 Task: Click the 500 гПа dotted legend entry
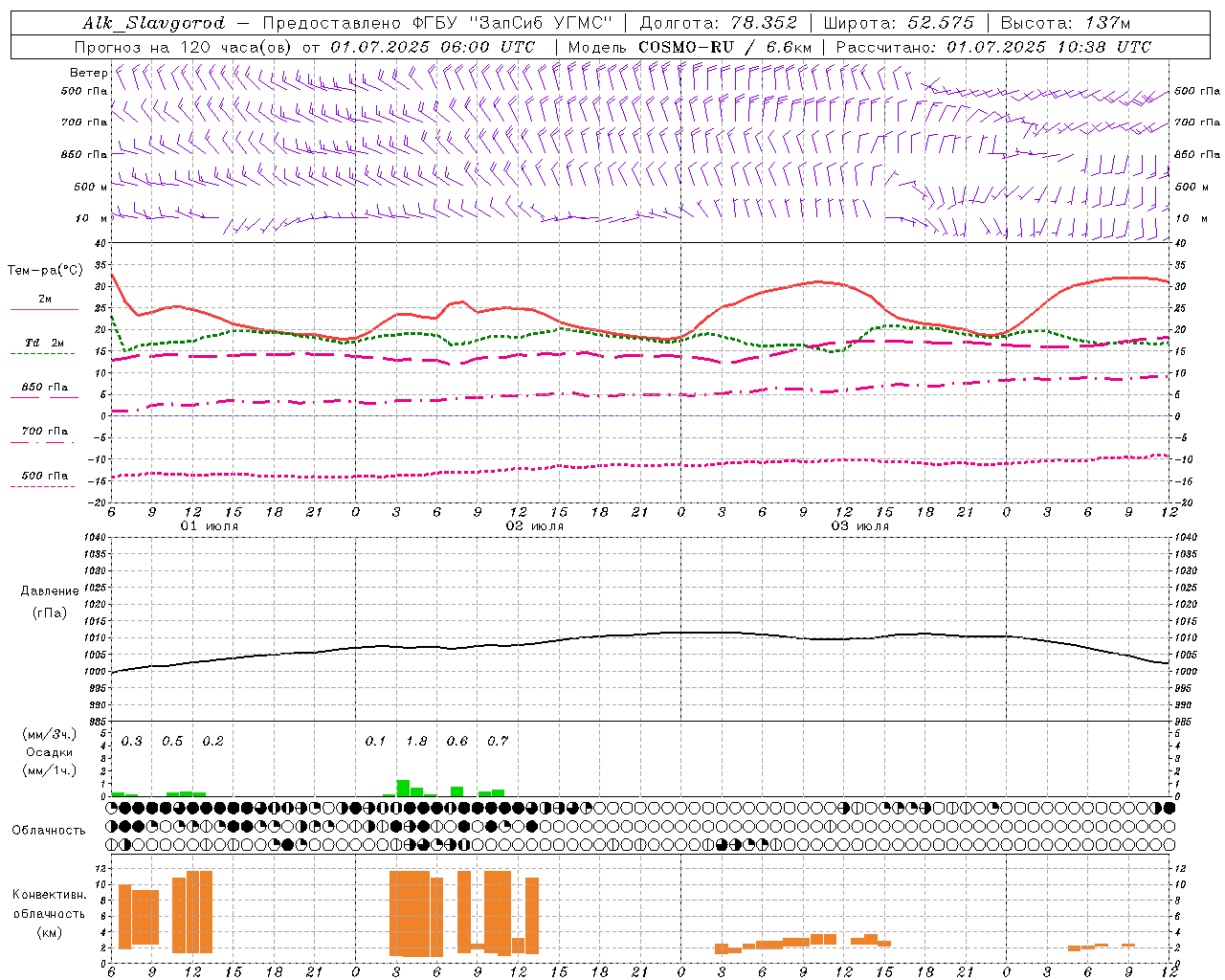tap(44, 477)
